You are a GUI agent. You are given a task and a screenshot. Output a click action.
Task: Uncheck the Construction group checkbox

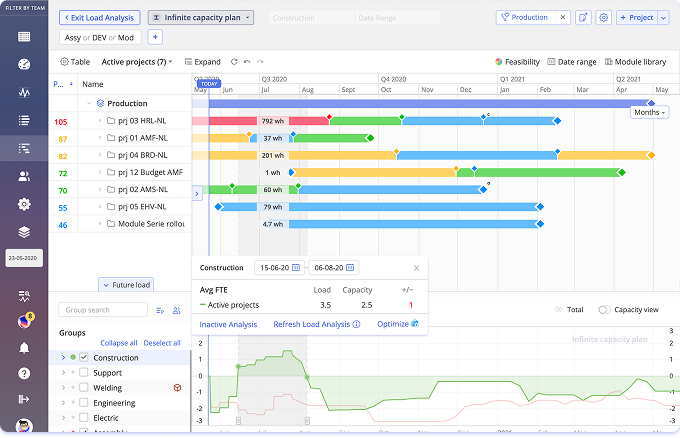[84, 357]
